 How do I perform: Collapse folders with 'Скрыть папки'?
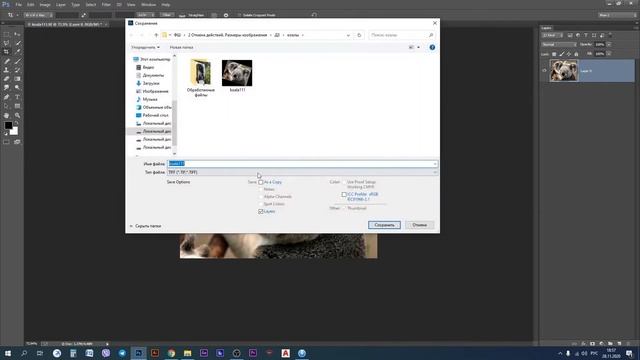pyautogui.click(x=145, y=226)
